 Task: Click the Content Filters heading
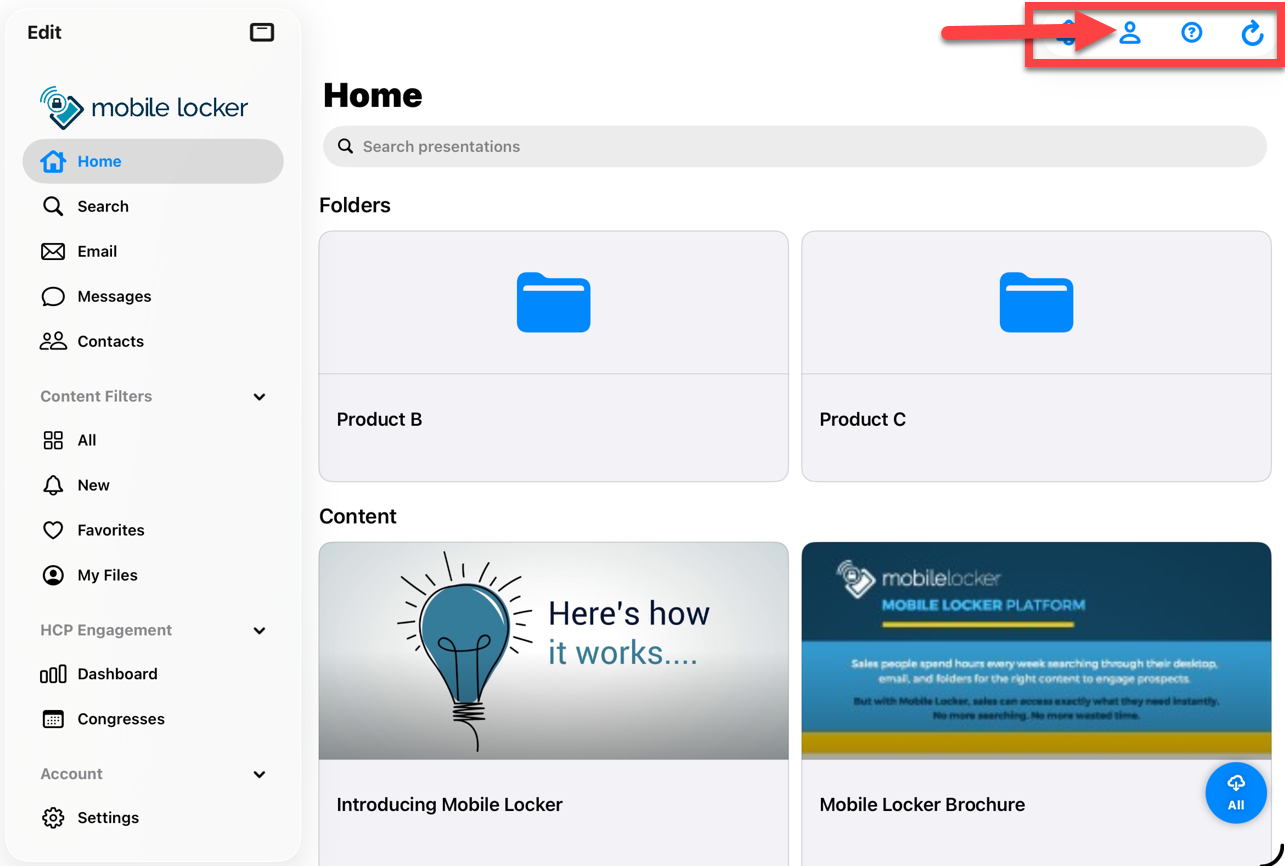pos(96,397)
